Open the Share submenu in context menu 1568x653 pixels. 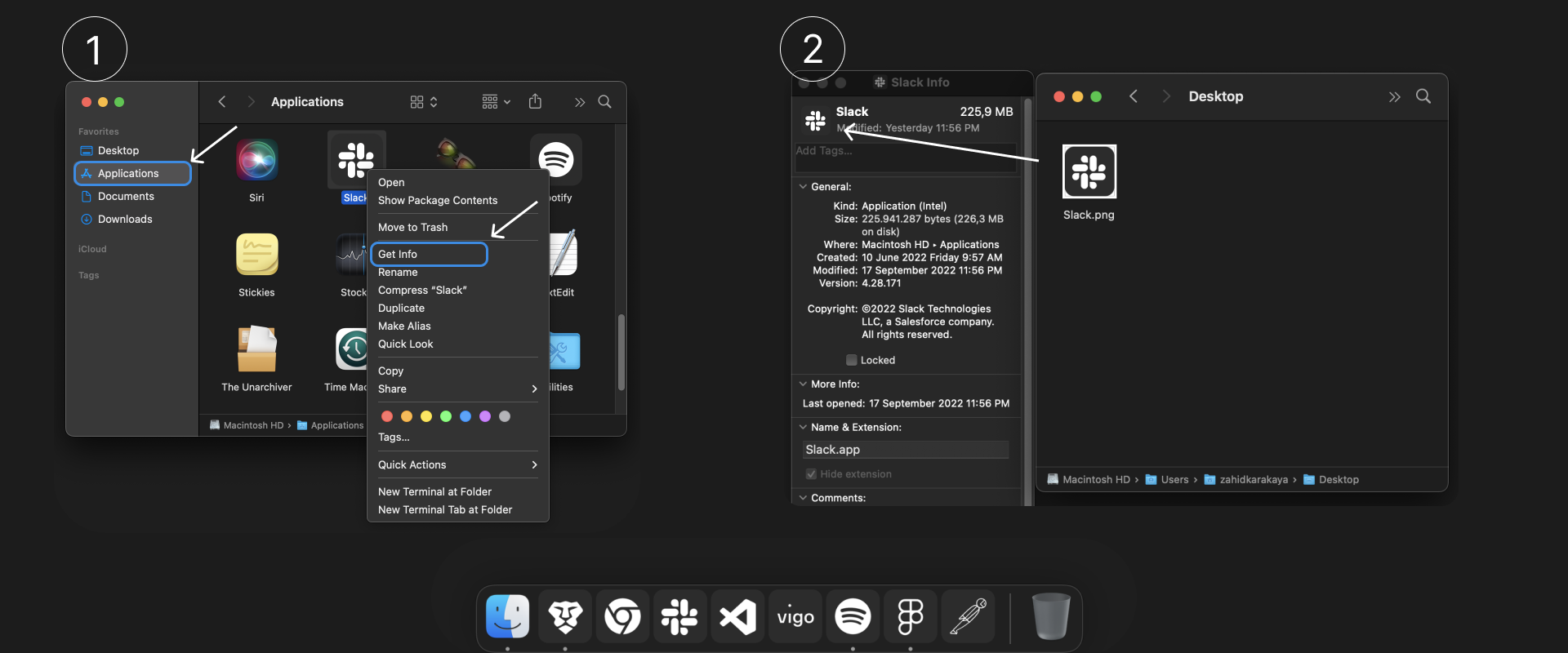pyautogui.click(x=458, y=389)
